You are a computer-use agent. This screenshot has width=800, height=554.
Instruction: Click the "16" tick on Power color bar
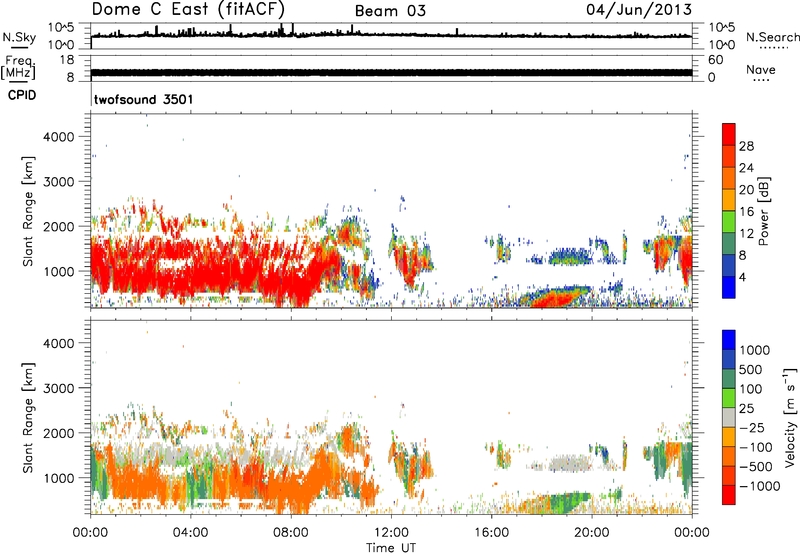[x=746, y=212]
